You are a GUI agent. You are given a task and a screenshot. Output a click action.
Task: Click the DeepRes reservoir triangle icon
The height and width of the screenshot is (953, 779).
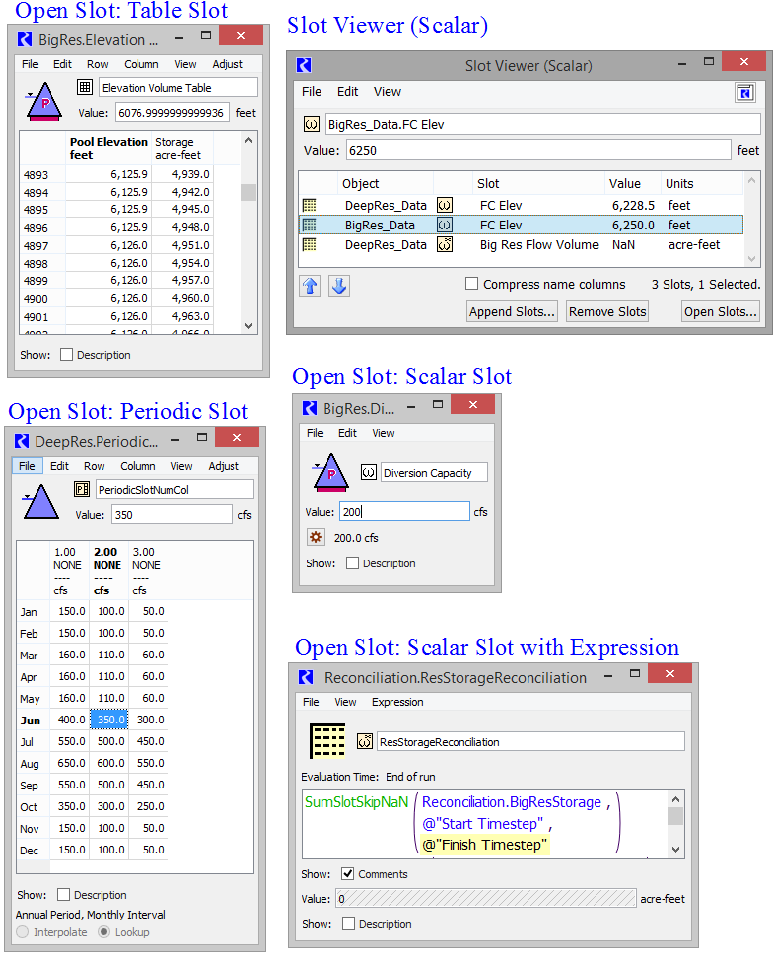pyautogui.click(x=41, y=503)
